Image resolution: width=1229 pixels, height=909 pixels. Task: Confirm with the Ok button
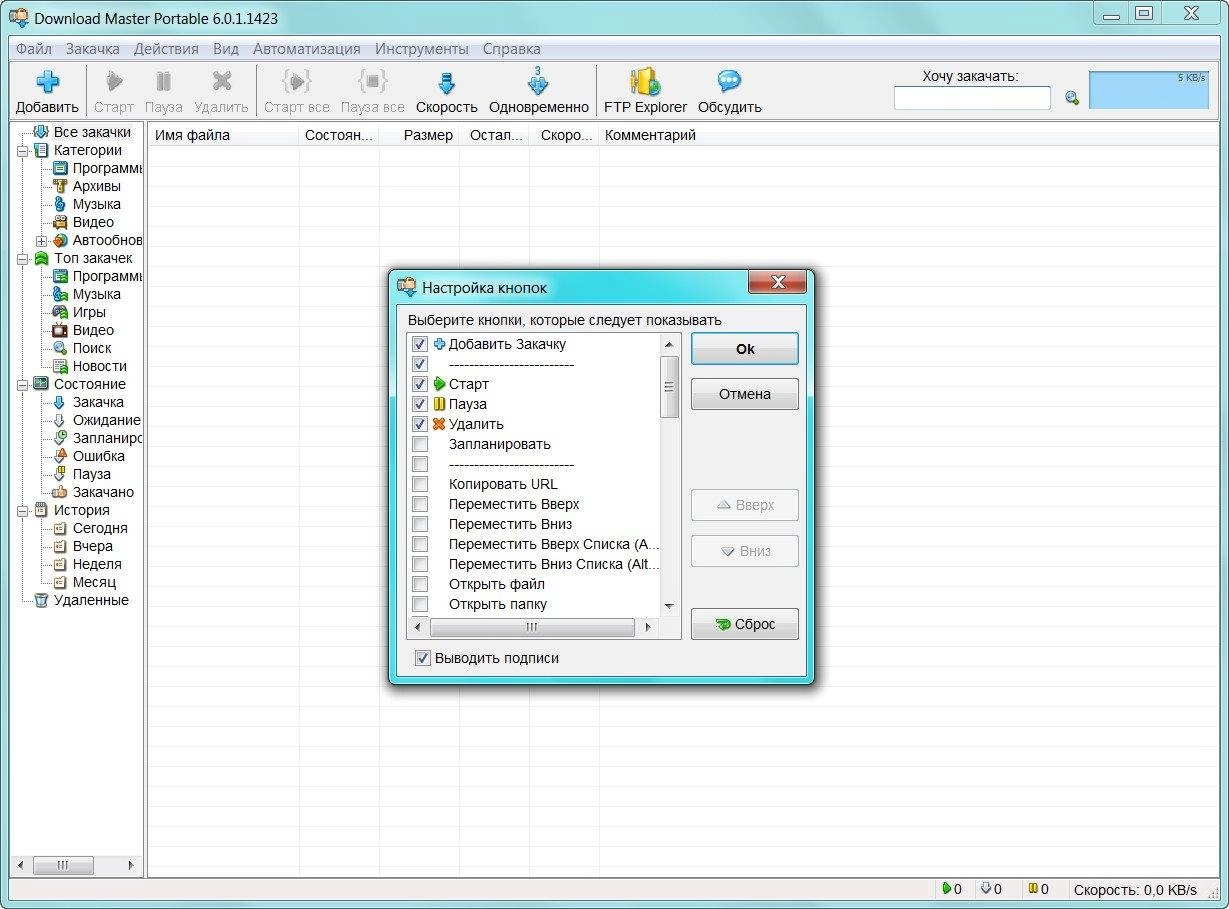tap(745, 349)
